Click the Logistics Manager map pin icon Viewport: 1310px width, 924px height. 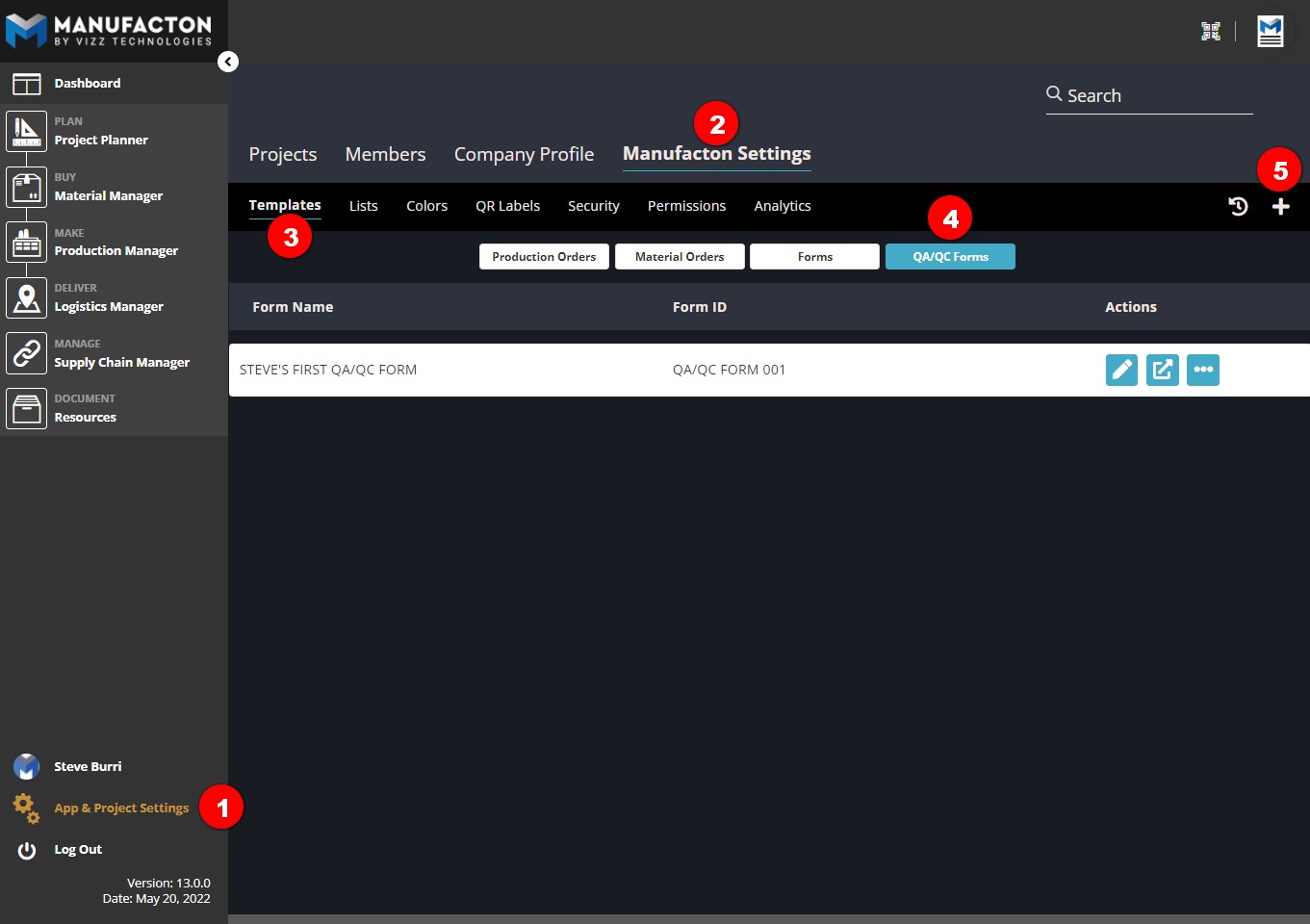(x=26, y=297)
